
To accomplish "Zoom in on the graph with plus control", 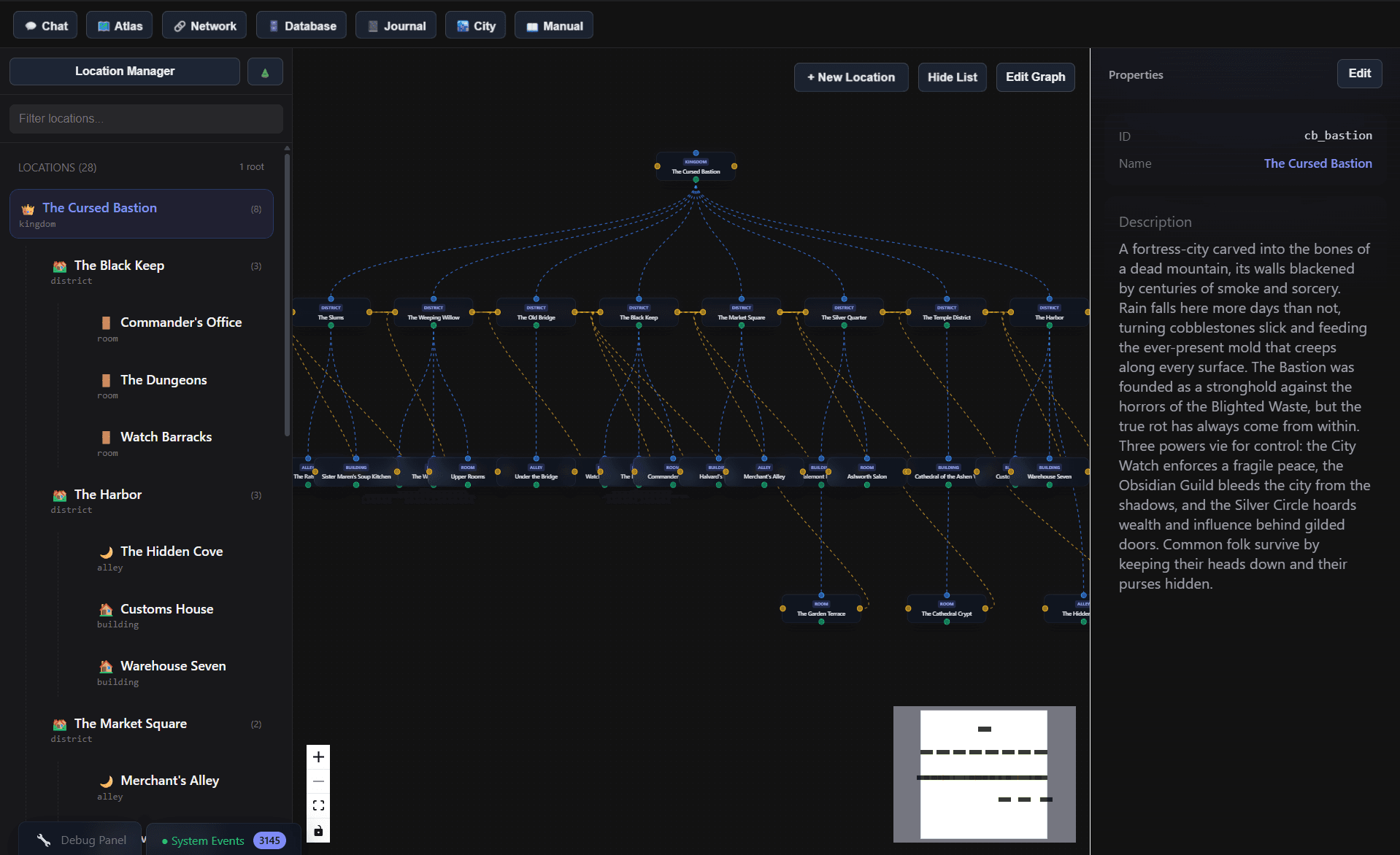I will coord(318,757).
